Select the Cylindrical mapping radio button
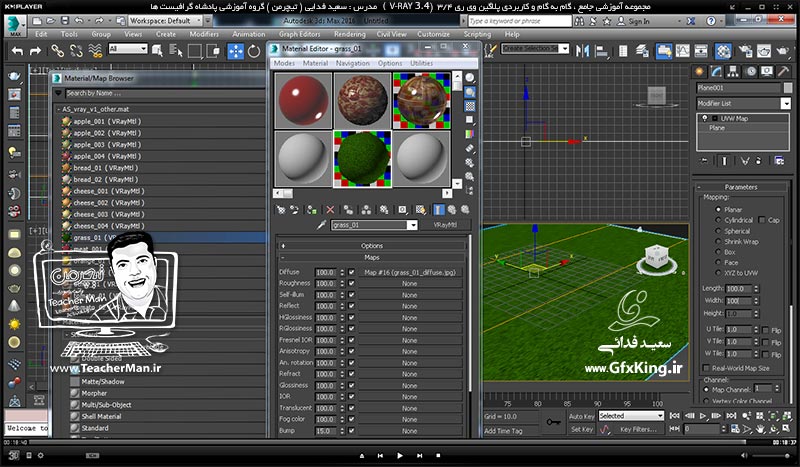The width and height of the screenshot is (800, 467). click(x=718, y=220)
